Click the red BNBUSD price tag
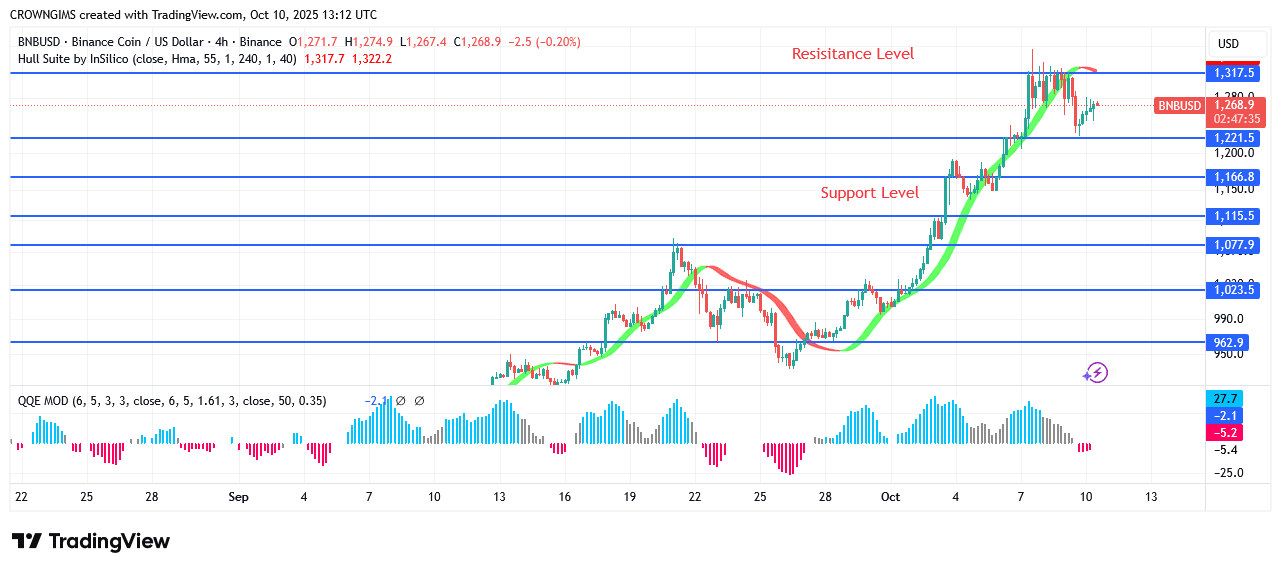 [1180, 105]
